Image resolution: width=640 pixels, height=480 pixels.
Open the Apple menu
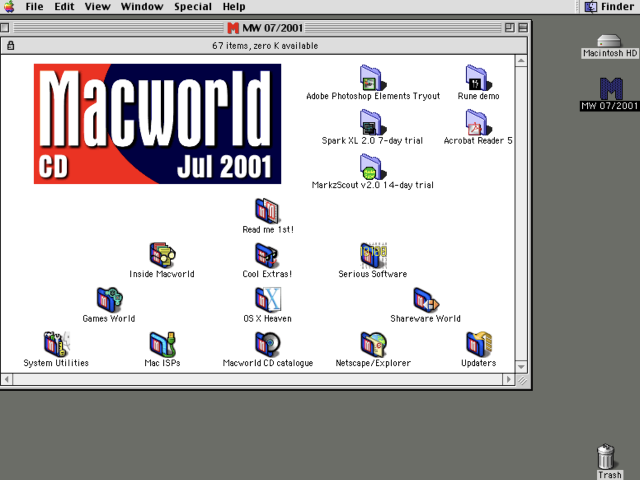(9, 7)
